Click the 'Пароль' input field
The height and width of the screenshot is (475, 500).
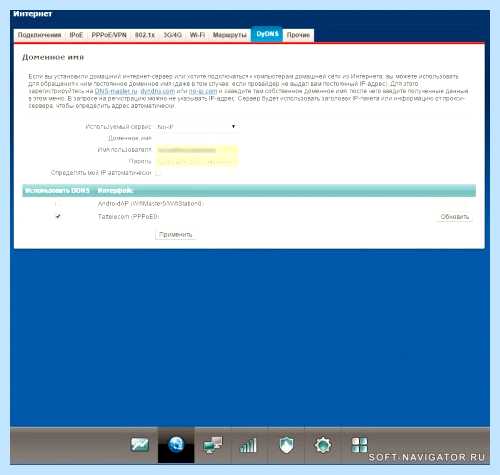pyautogui.click(x=197, y=162)
